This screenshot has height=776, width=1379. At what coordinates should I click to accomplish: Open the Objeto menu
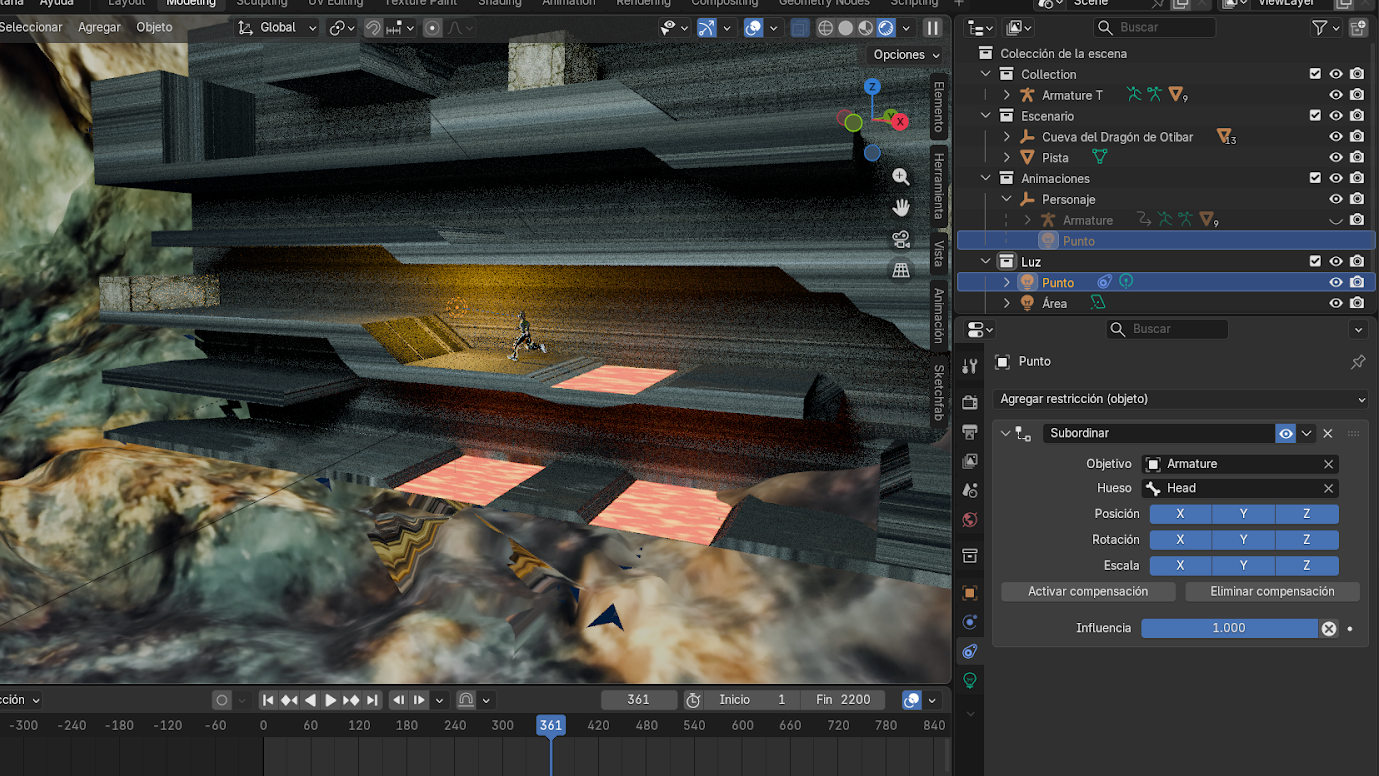click(x=154, y=27)
